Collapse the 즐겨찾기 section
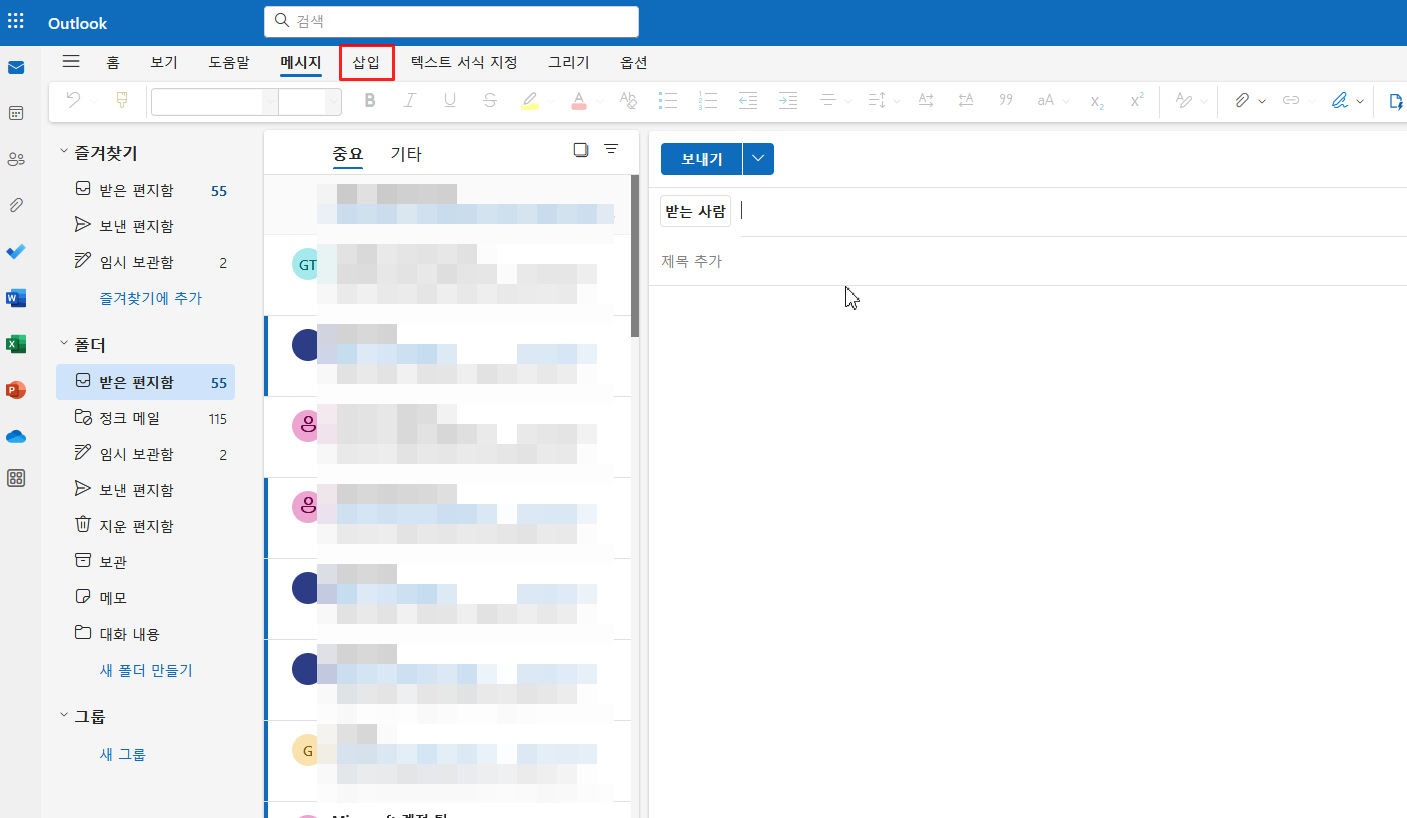Image resolution: width=1407 pixels, height=818 pixels. click(x=64, y=153)
